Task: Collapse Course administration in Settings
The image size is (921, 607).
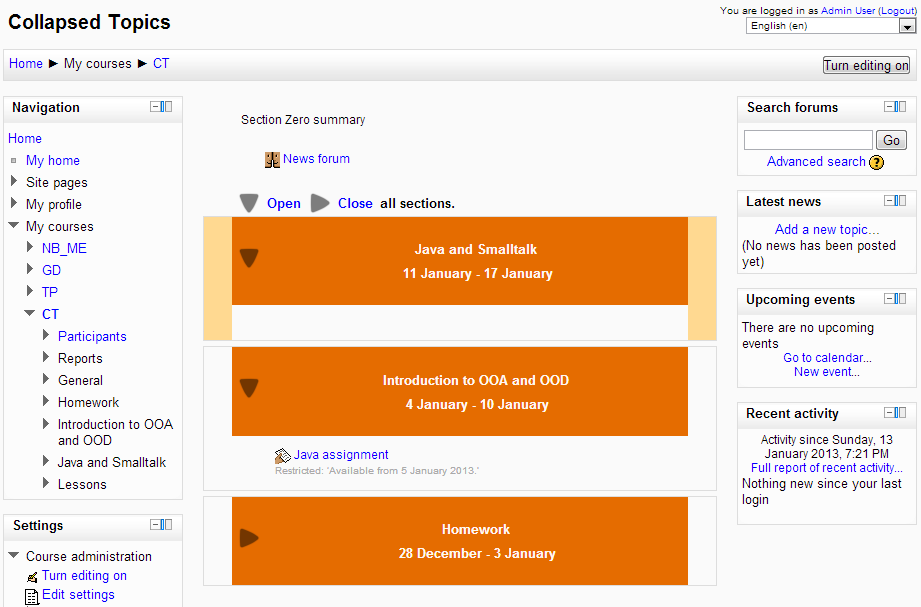Action: [14, 555]
